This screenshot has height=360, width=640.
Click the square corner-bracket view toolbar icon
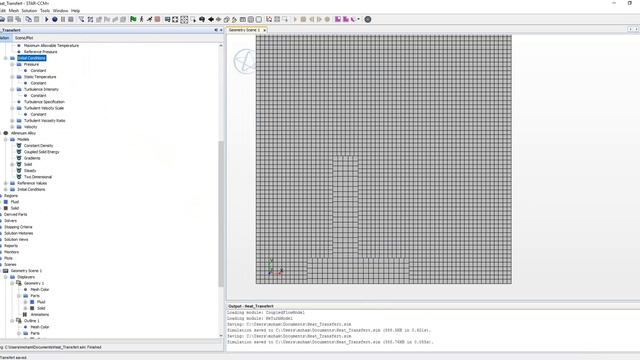(x=175, y=19)
